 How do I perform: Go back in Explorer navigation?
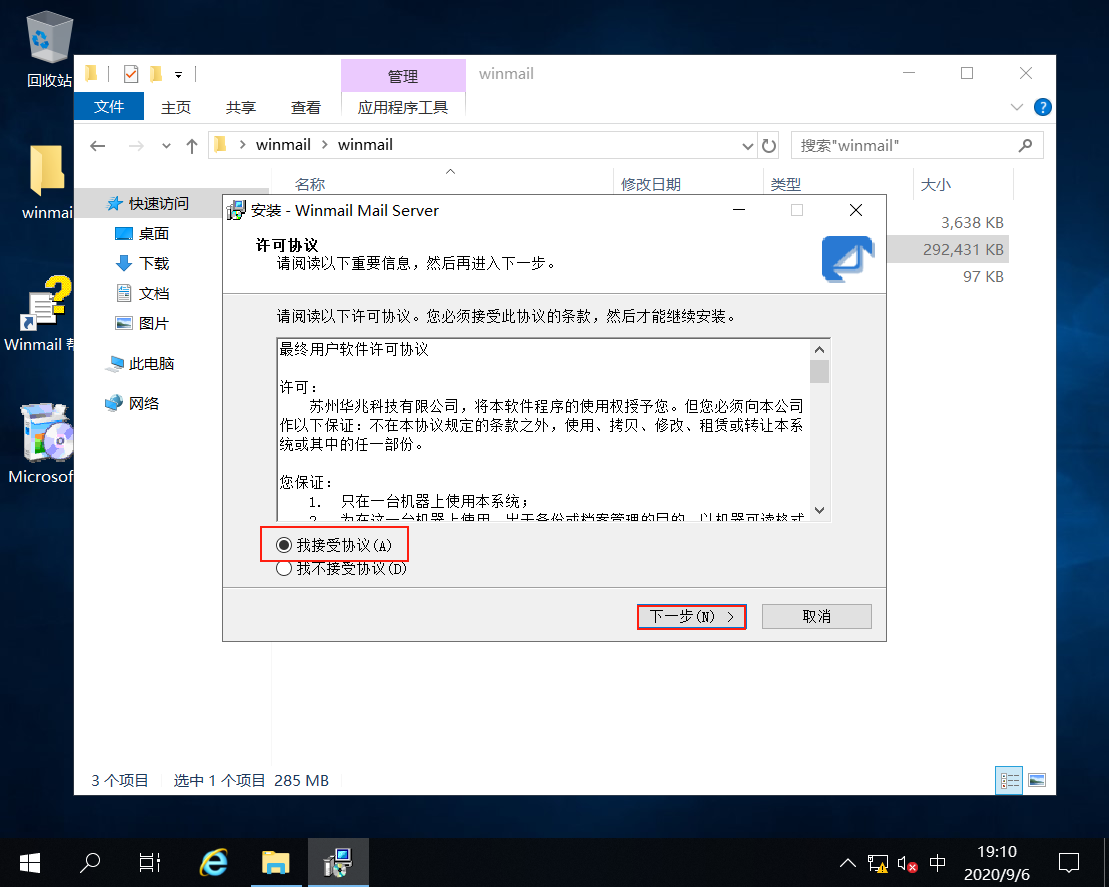pyautogui.click(x=98, y=146)
